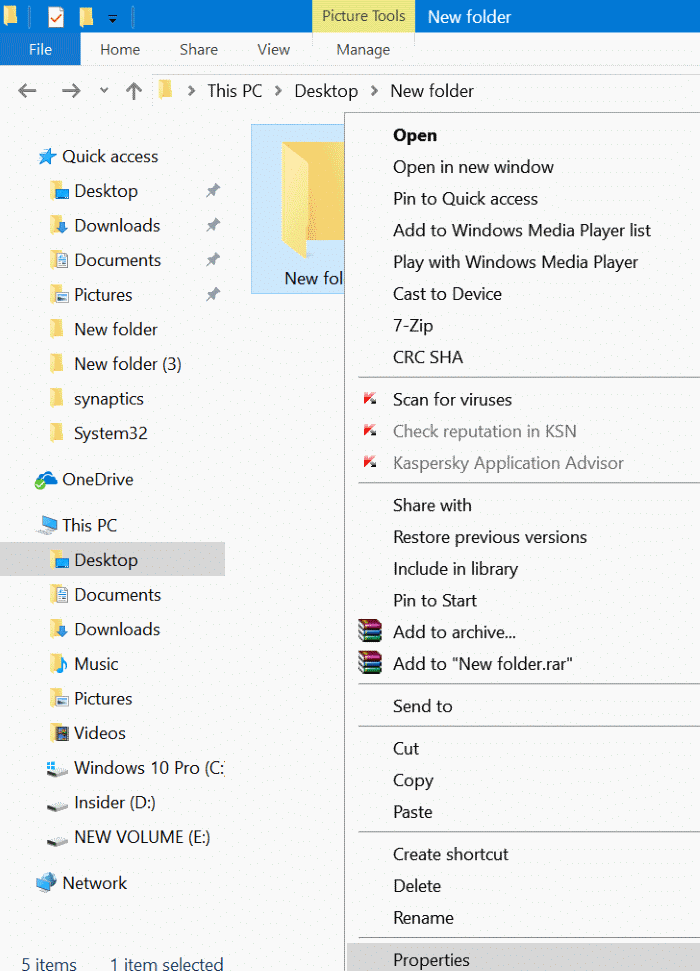Open the CRC SHA submenu
The image size is (700, 971).
click(x=428, y=357)
